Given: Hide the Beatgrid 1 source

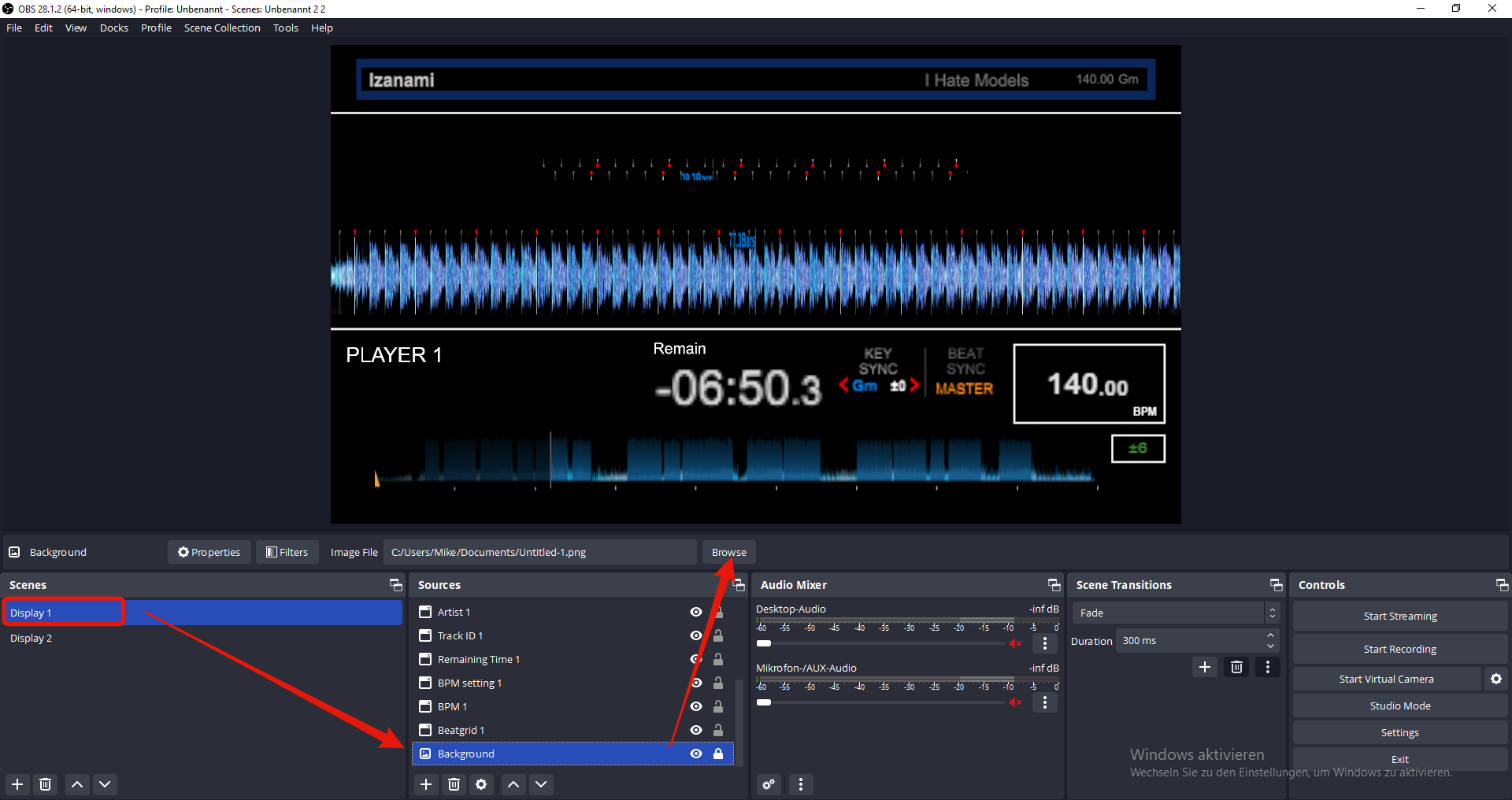Looking at the screenshot, I should click(x=696, y=730).
